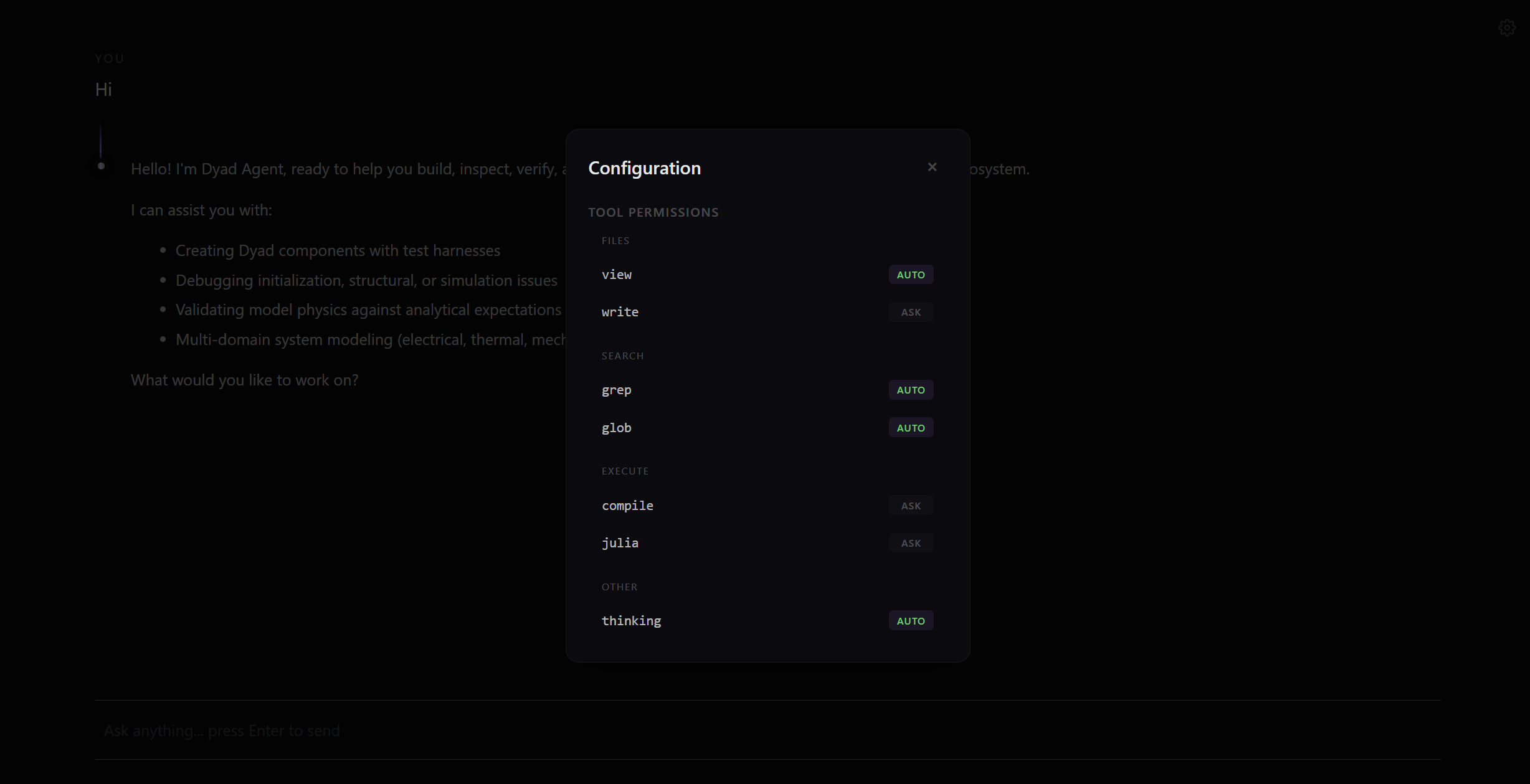Click the Tool Permissions section header
The image size is (1530, 784).
[x=653, y=212]
